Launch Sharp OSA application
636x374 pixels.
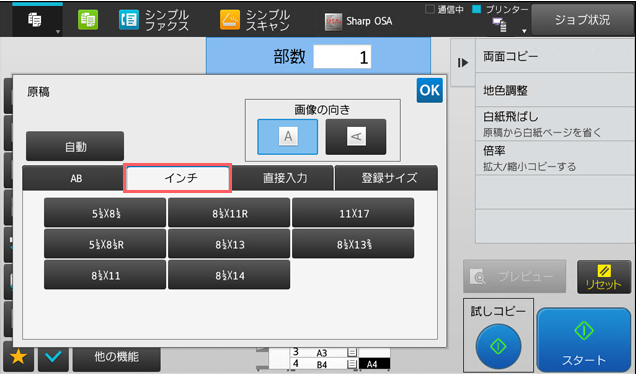[359, 21]
